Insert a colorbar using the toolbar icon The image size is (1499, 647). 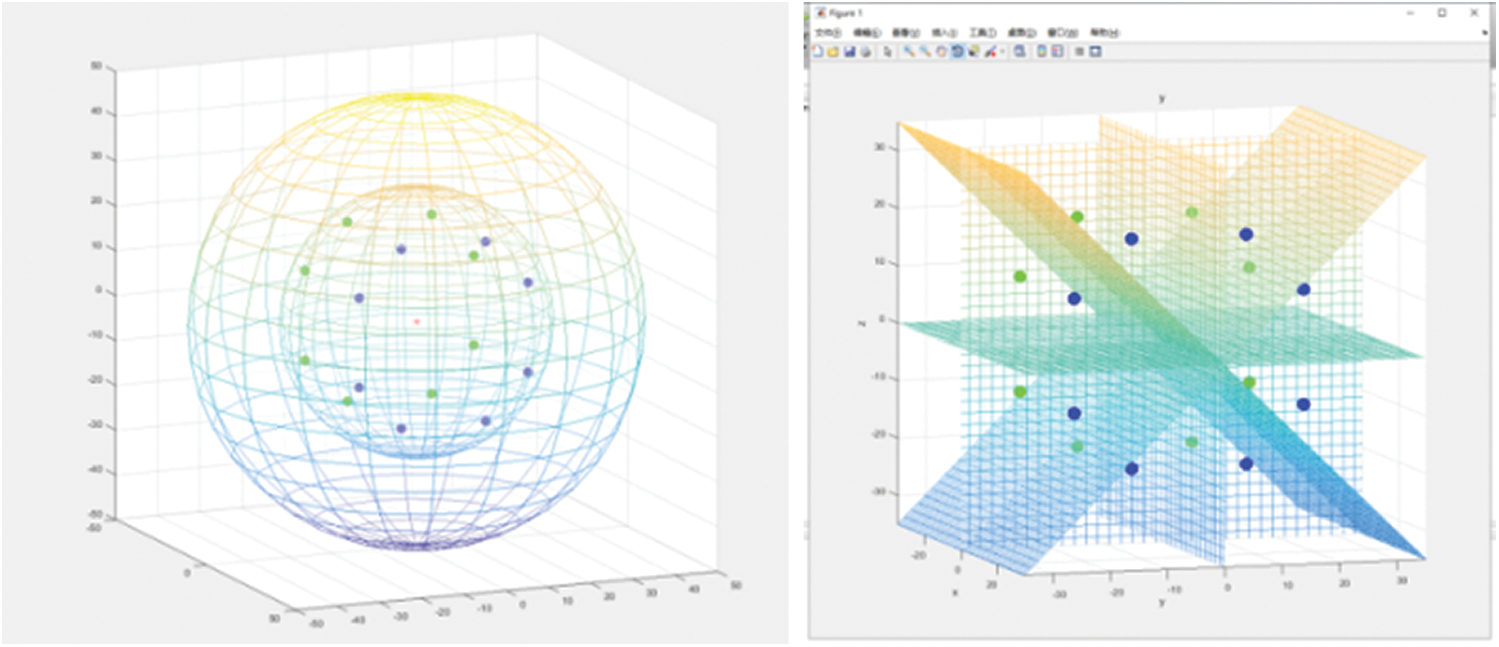1041,51
